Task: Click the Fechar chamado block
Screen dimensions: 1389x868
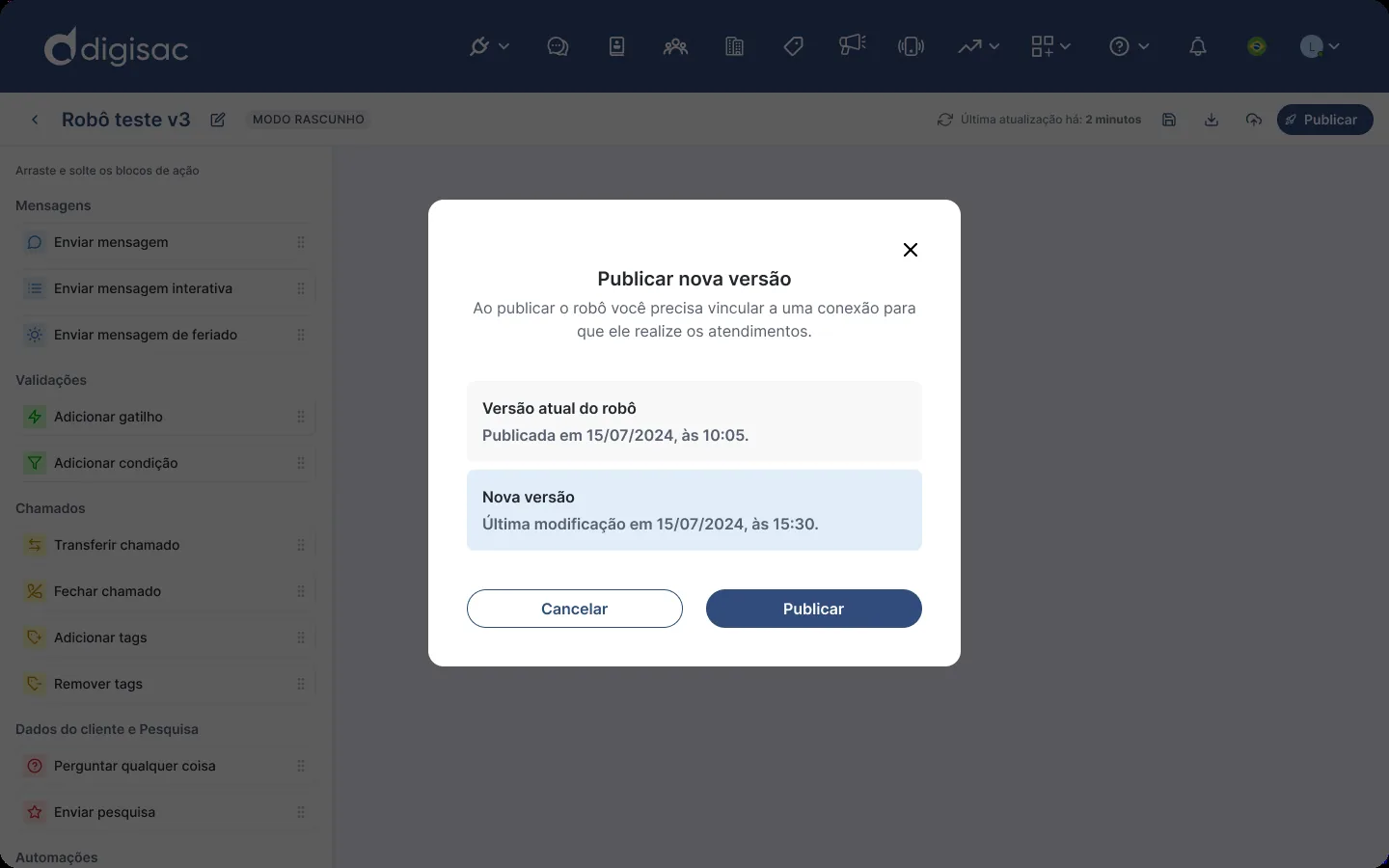Action: [x=166, y=591]
